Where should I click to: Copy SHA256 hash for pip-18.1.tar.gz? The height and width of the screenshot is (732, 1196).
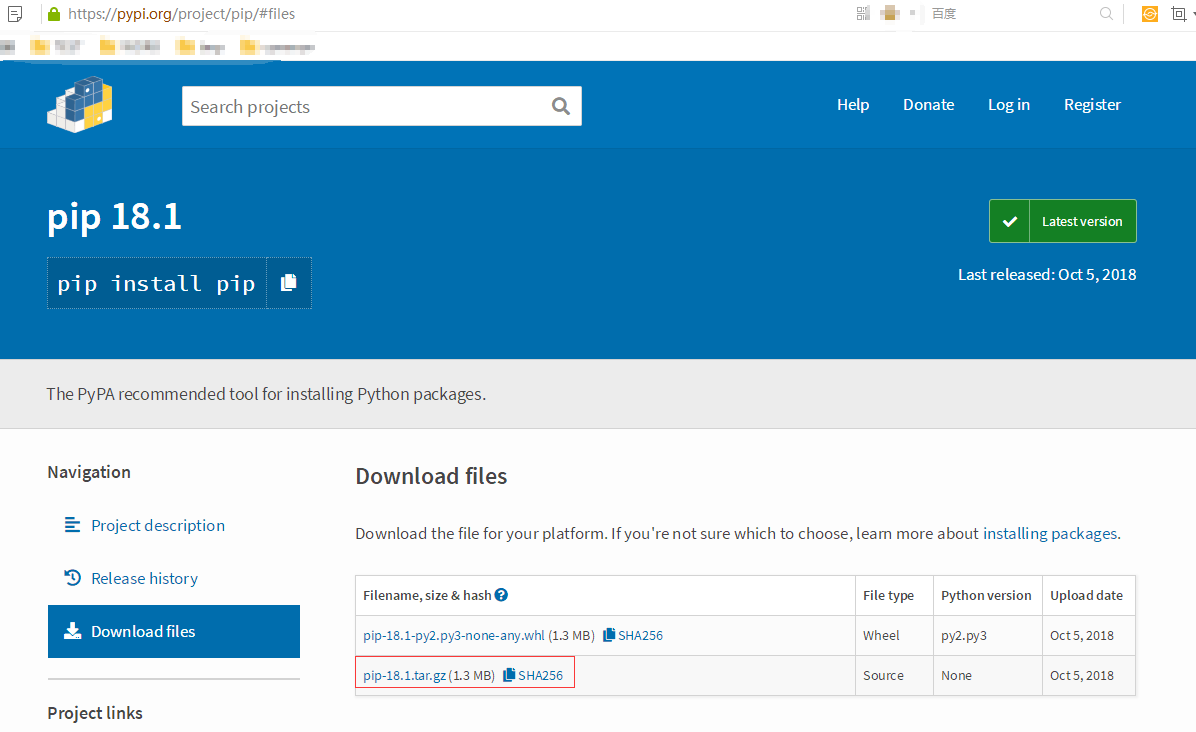tap(532, 676)
